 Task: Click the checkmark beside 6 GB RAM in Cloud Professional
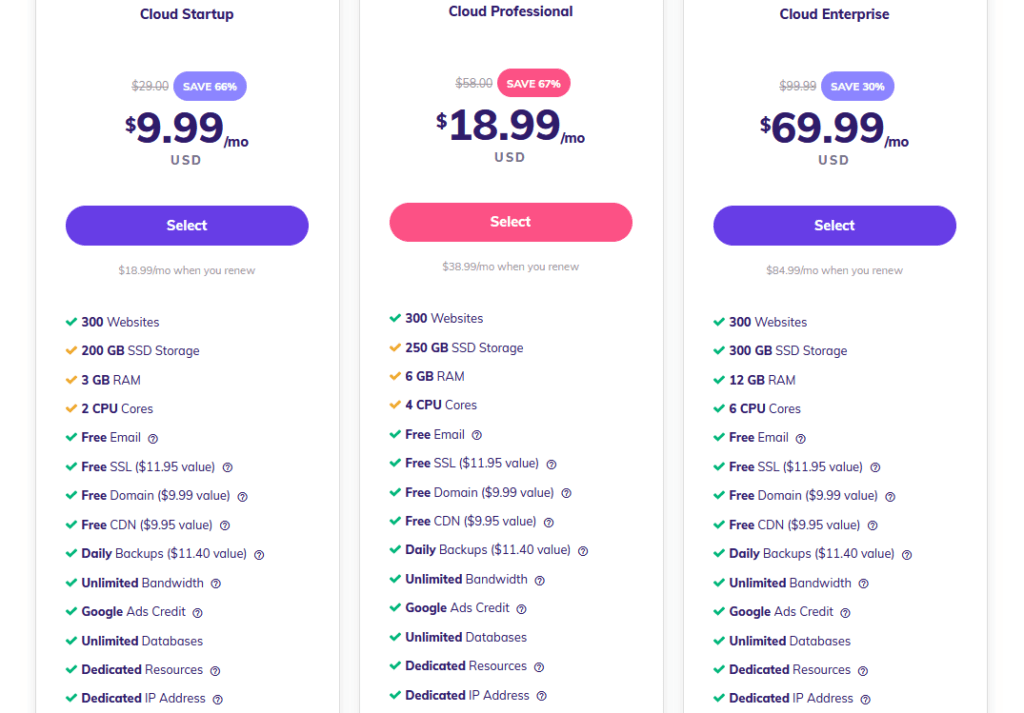[x=395, y=376]
